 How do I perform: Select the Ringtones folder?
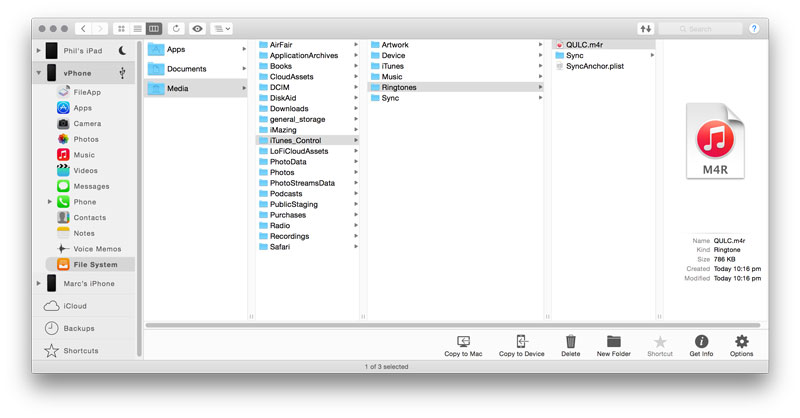tap(455, 87)
